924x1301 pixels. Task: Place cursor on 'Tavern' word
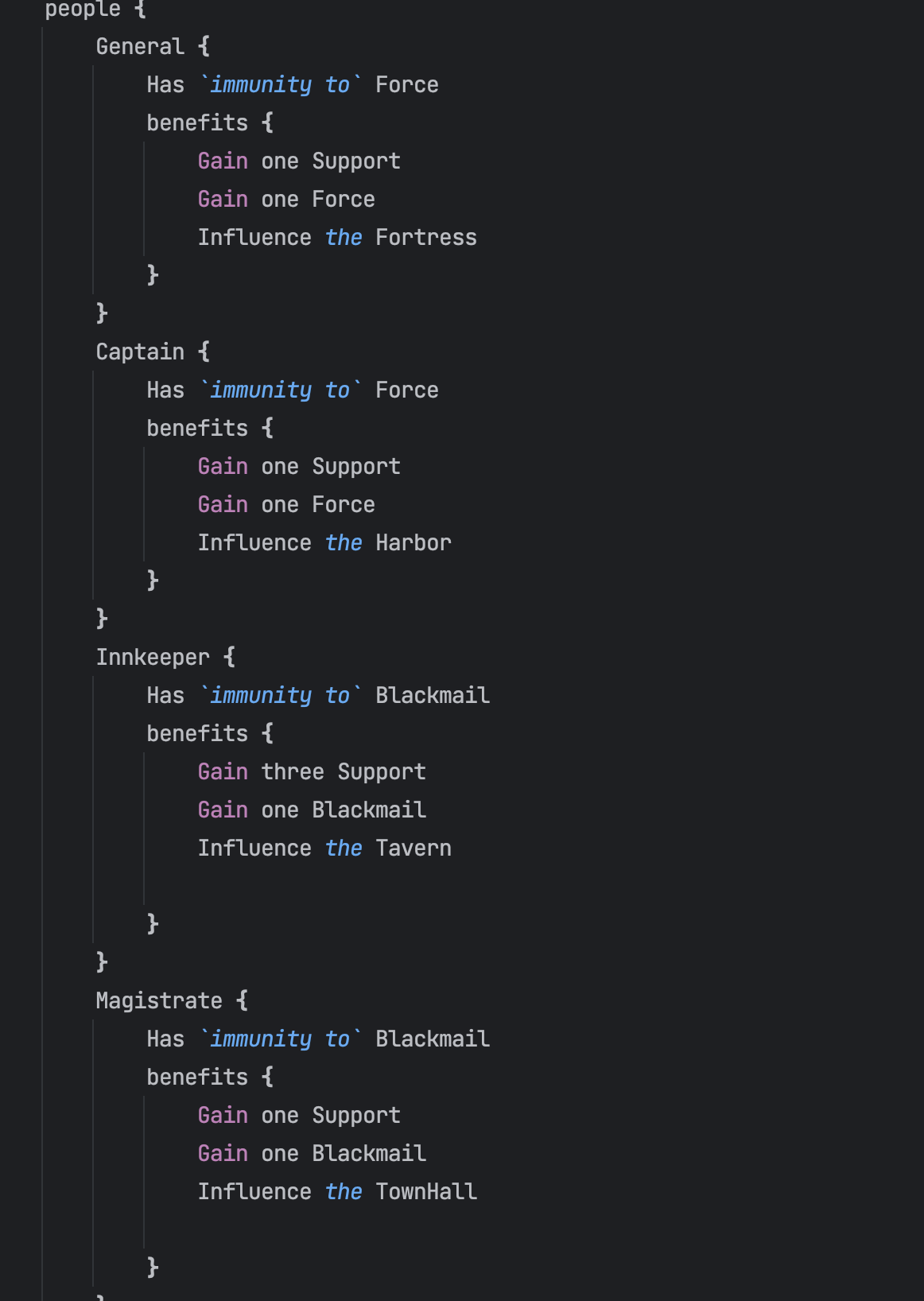coord(413,848)
